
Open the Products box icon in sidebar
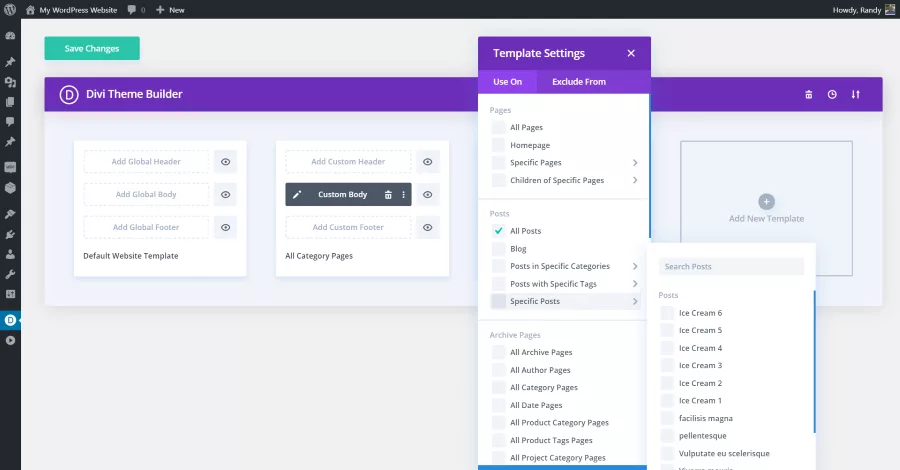(10, 188)
